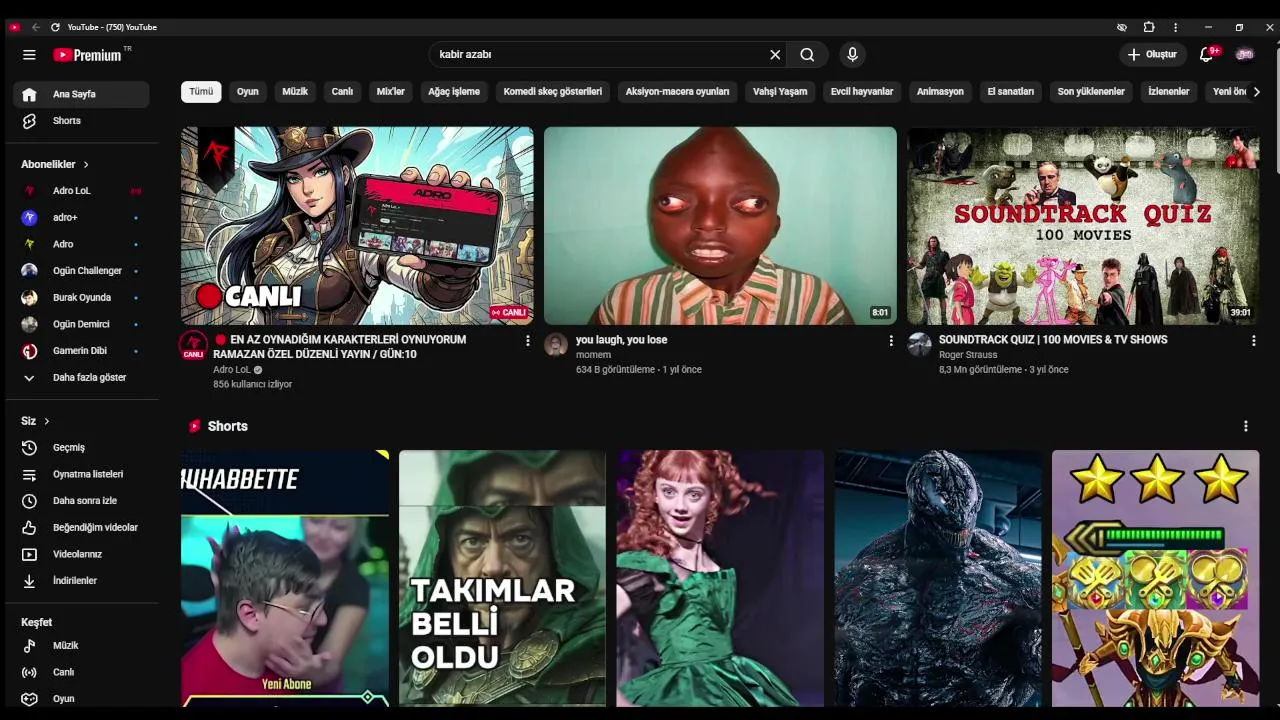
Task: Open Shorts shelf more options menu
Action: pos(1245,426)
